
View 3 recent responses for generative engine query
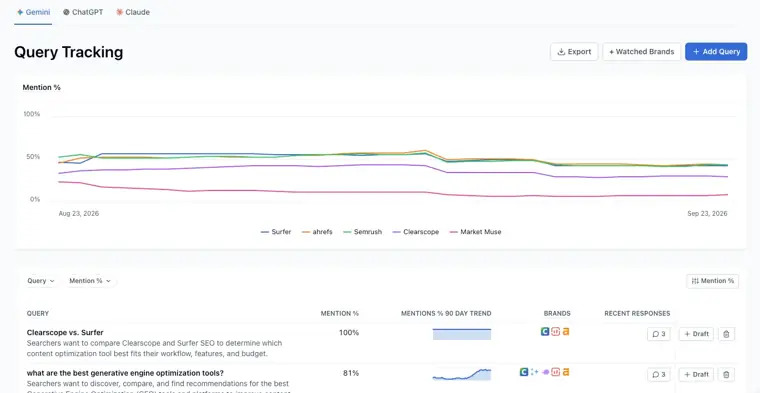point(659,375)
